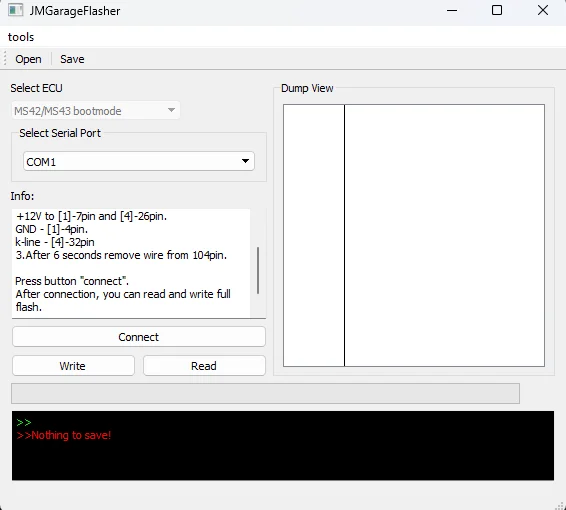
Task: Click Save in the toolbar
Action: [x=72, y=59]
